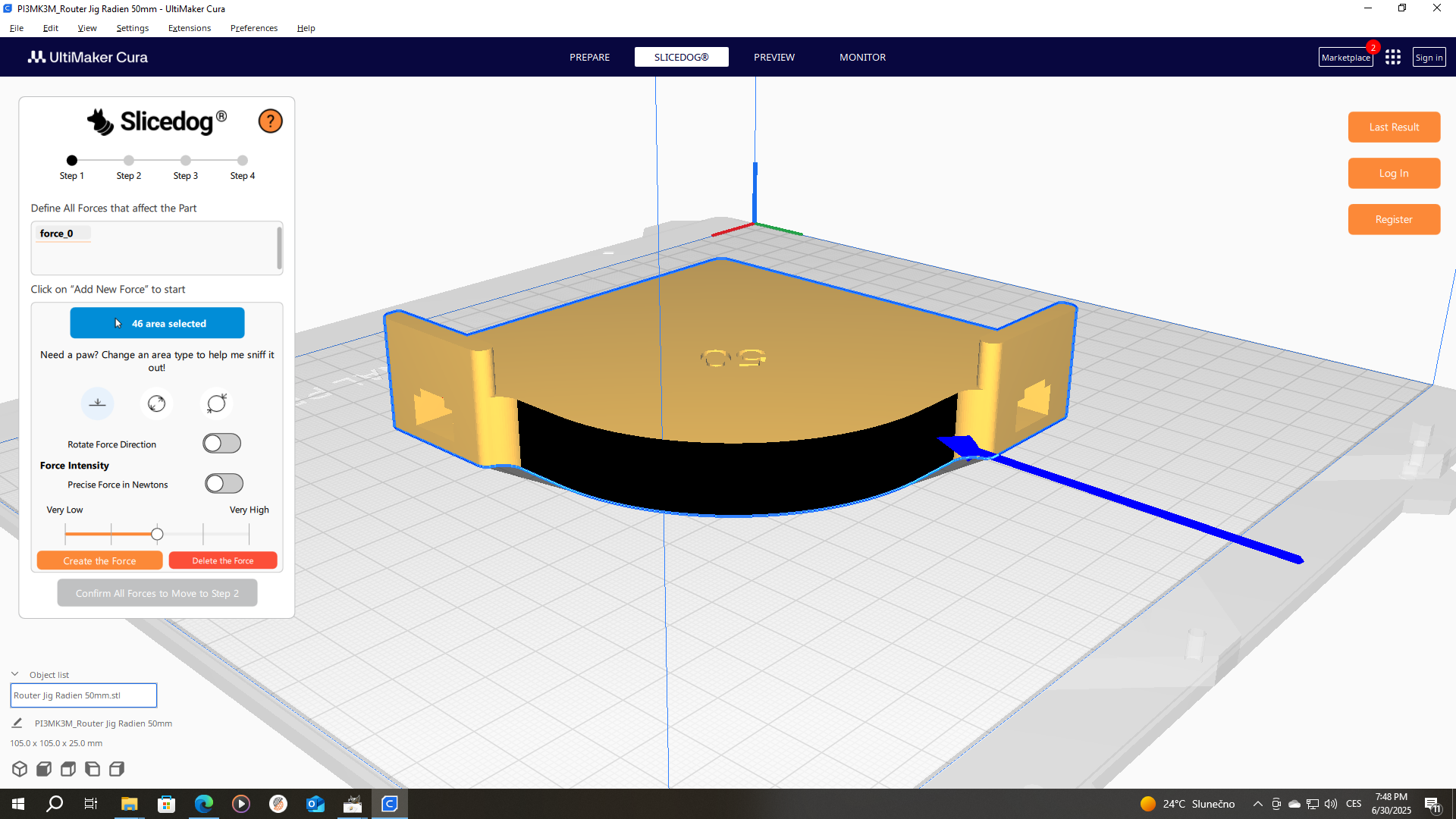Open Task View in taskbar
The image size is (1456, 819).
click(91, 804)
